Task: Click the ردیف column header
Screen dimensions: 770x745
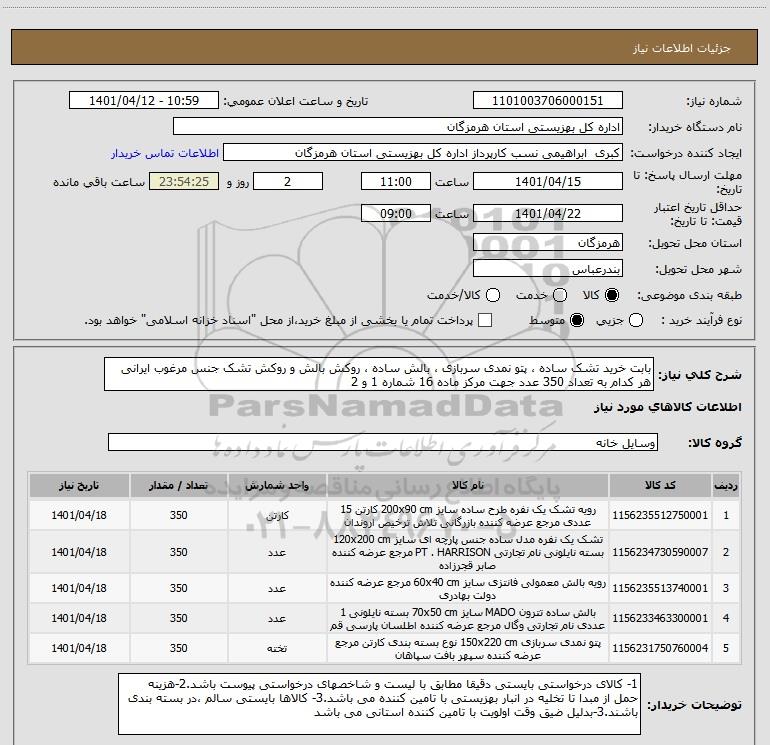Action: pyautogui.click(x=726, y=485)
